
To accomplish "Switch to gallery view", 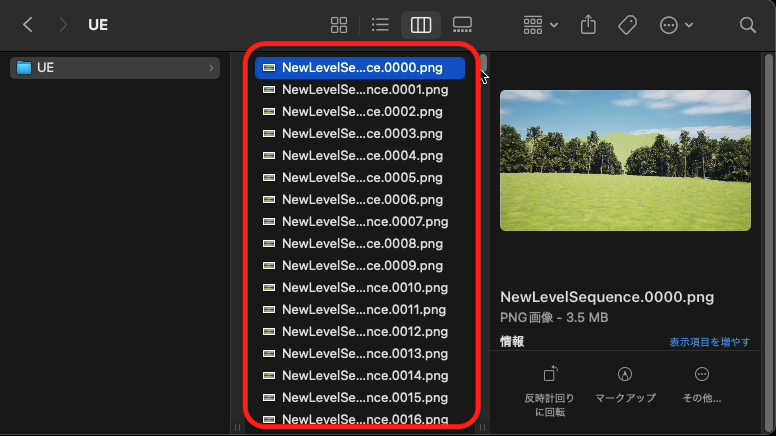I will coord(462,25).
